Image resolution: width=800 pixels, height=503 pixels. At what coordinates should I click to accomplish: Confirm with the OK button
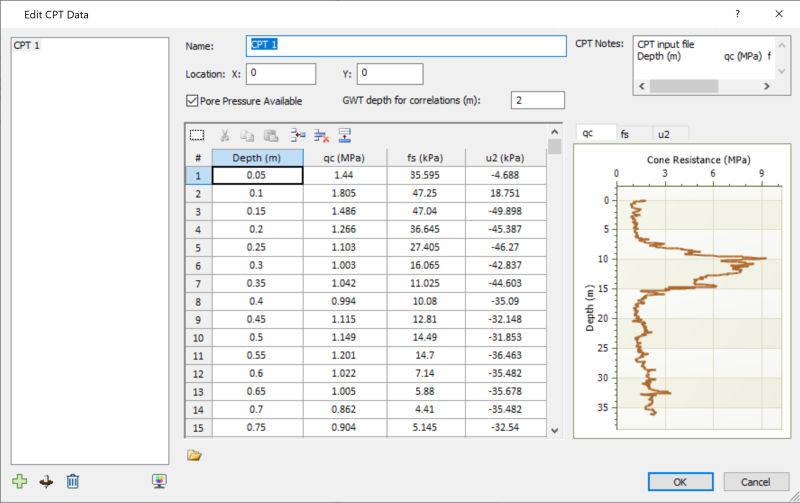[681, 482]
